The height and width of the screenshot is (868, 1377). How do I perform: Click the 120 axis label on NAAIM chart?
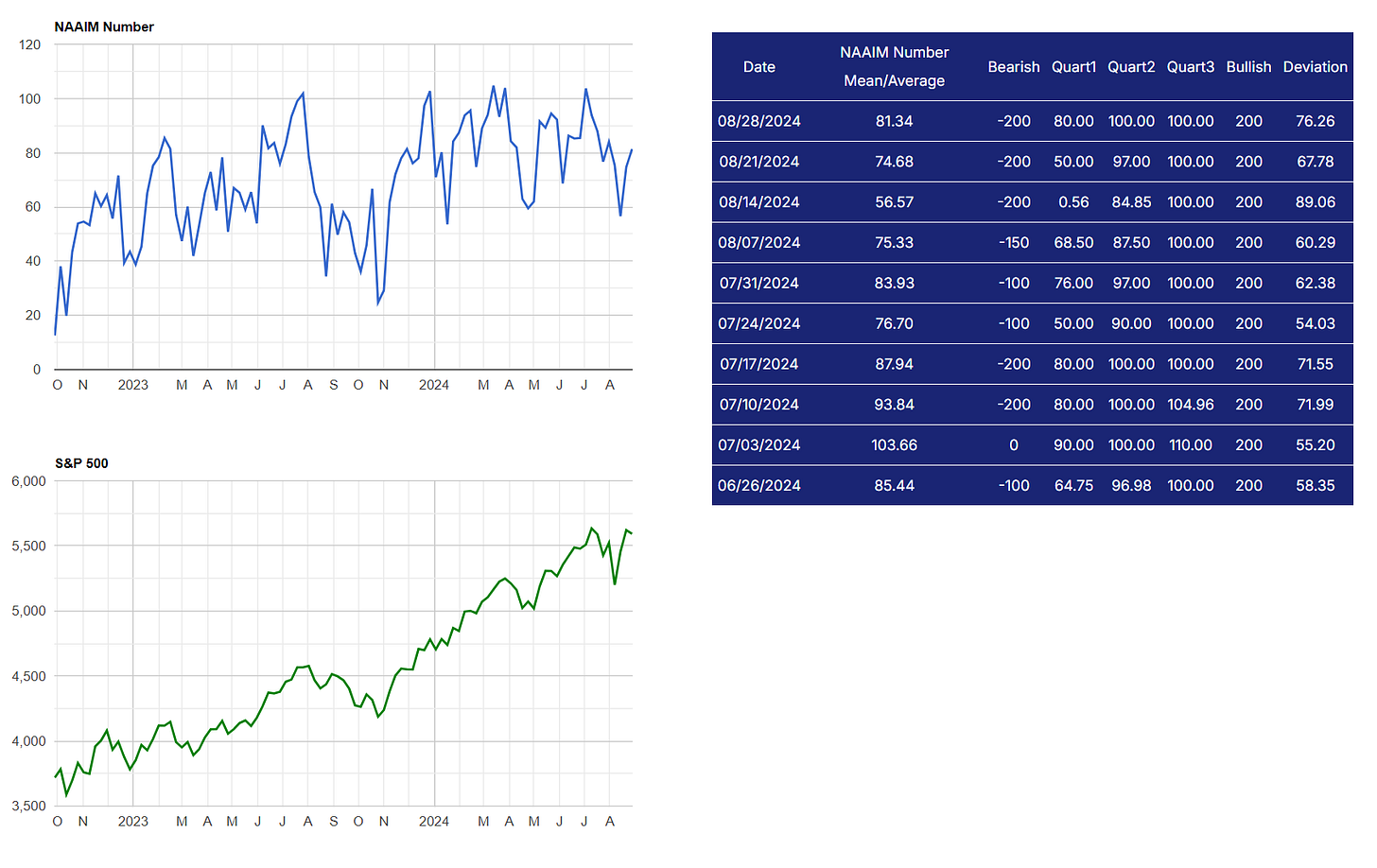29,44
